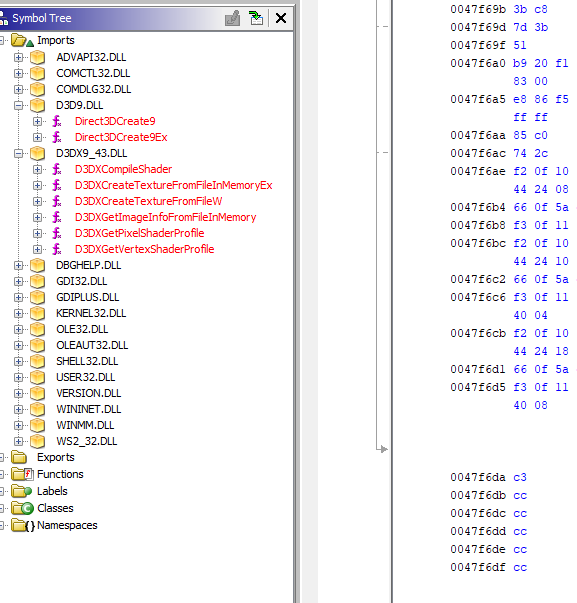Expand the DBGHELP.DLL node

(18, 265)
